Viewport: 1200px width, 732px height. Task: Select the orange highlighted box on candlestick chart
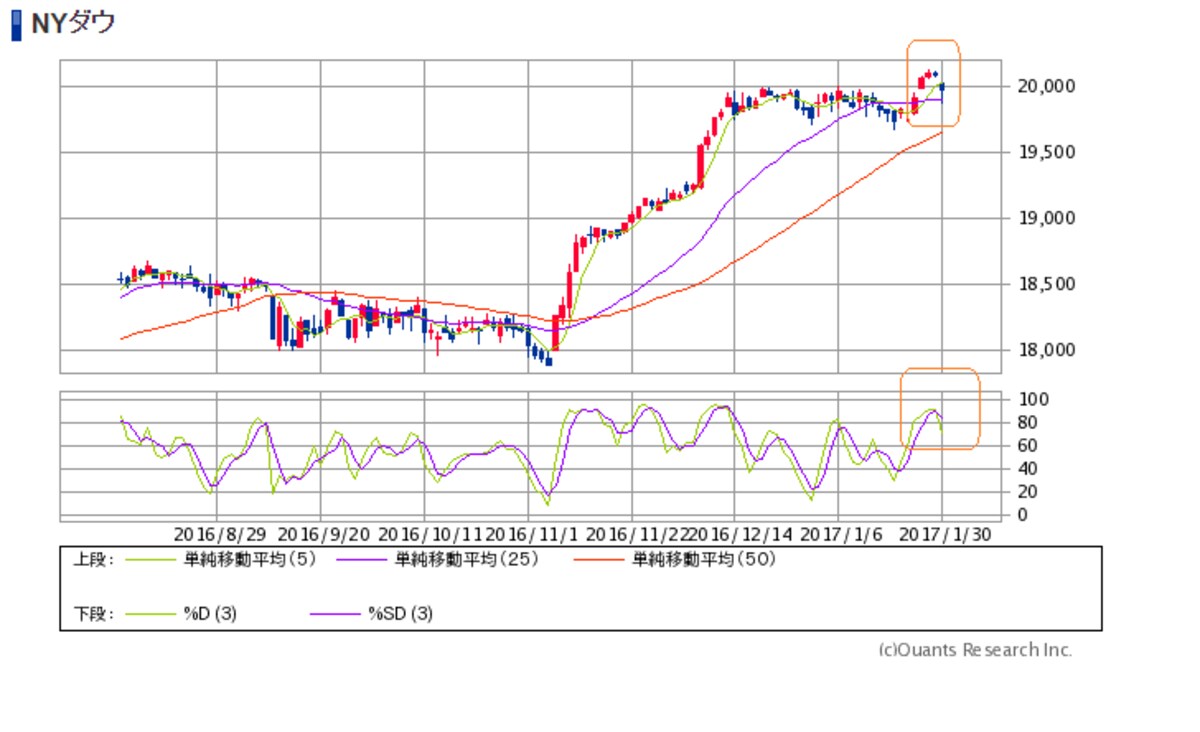(x=933, y=83)
